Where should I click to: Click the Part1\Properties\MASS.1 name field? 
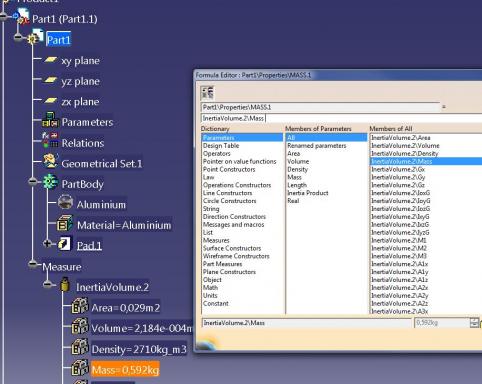[x=320, y=107]
